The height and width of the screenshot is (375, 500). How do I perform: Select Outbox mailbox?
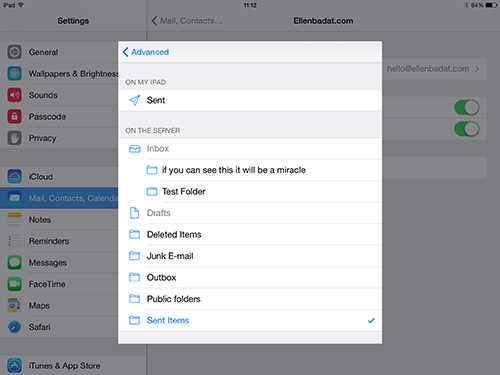(250, 277)
